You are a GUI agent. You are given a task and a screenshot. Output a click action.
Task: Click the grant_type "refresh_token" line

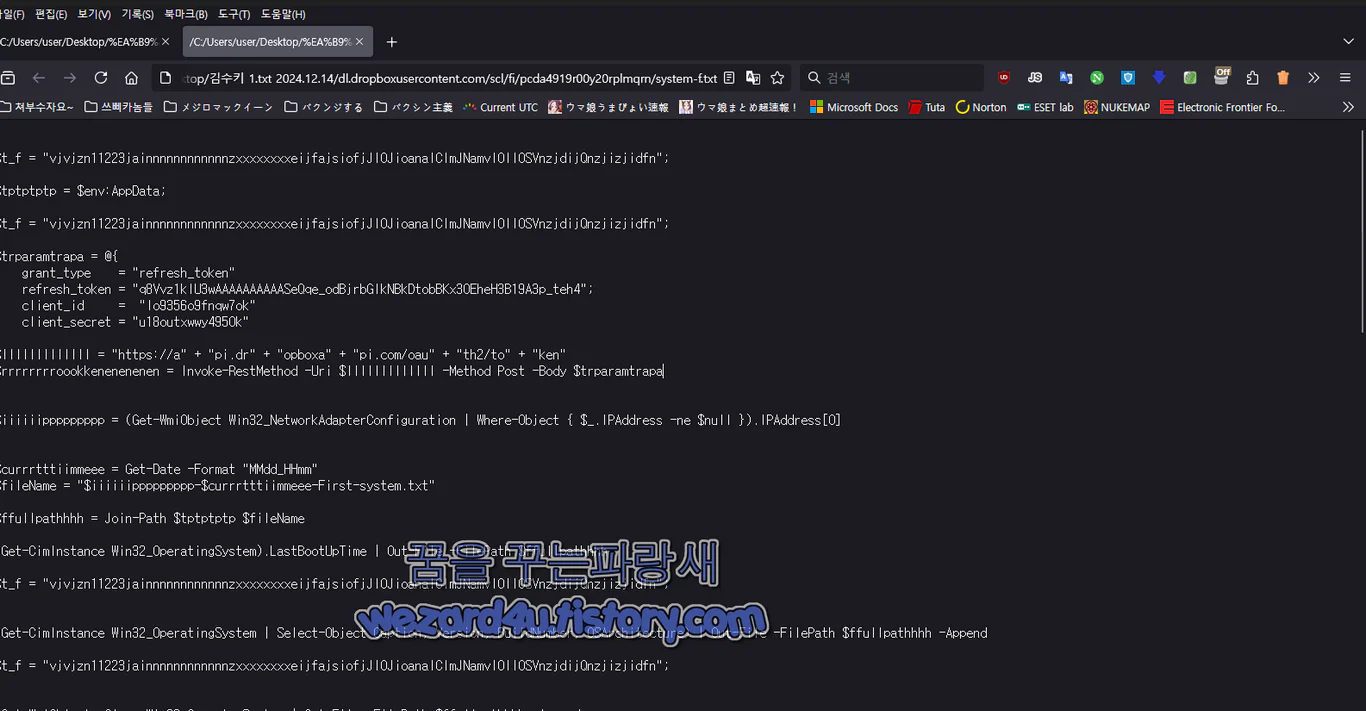click(127, 273)
